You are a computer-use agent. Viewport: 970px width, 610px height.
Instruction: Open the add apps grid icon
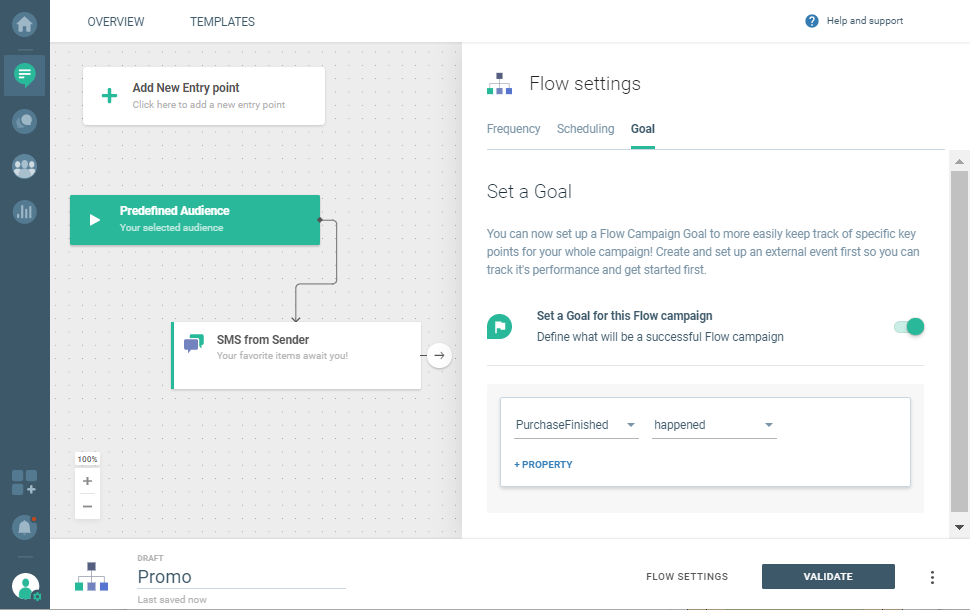24,482
